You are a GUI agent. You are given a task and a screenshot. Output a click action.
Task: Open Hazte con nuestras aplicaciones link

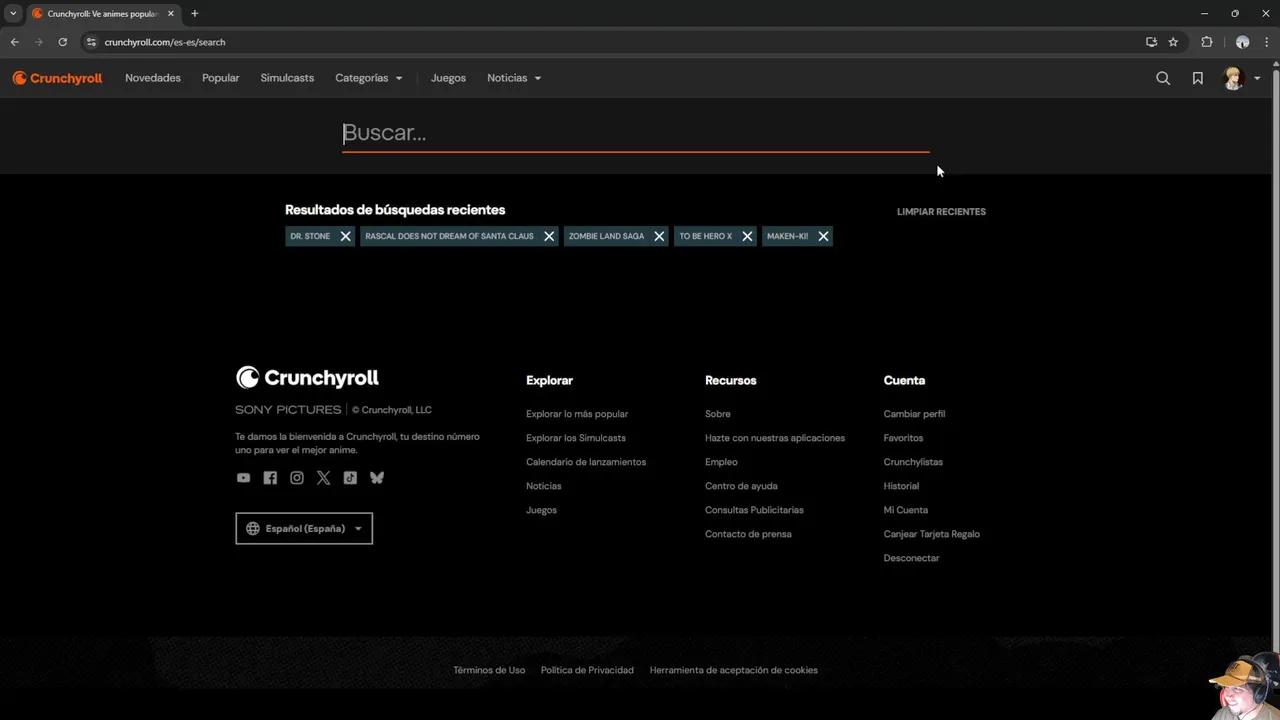[775, 438]
